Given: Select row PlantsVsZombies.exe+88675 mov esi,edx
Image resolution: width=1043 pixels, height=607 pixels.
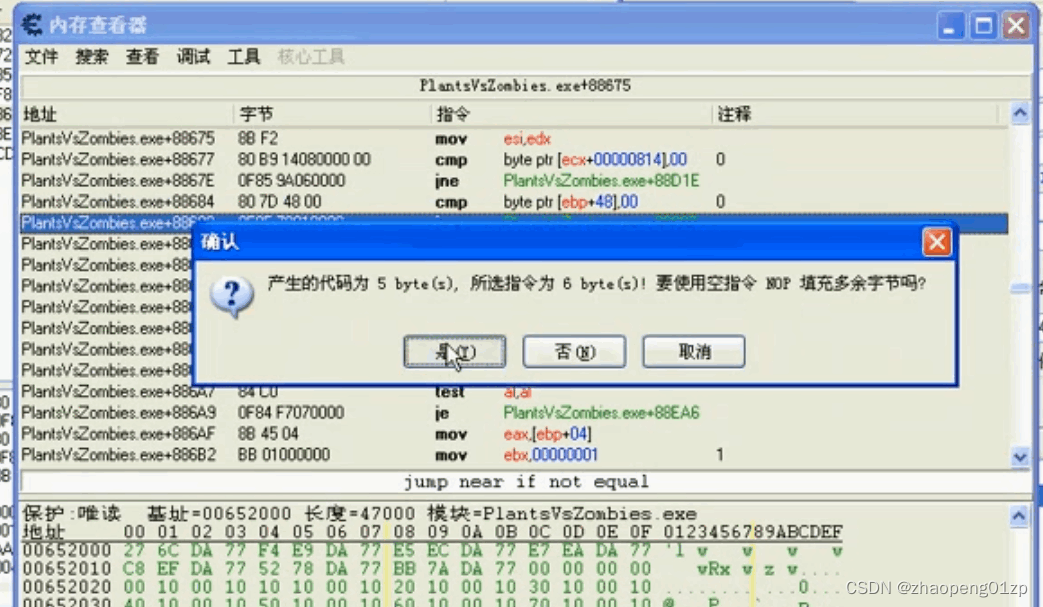Looking at the screenshot, I should pyautogui.click(x=514, y=138).
